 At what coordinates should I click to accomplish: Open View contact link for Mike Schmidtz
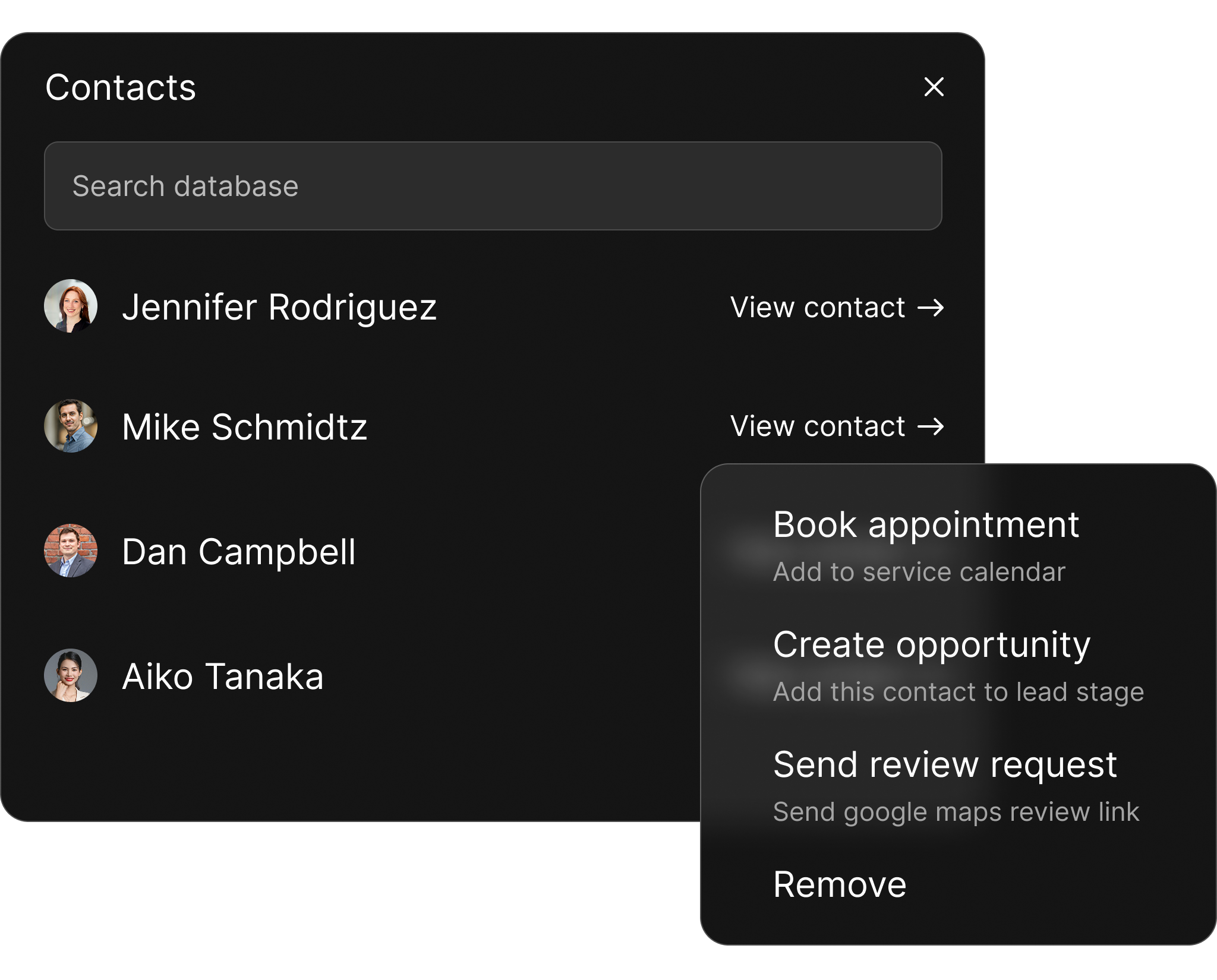818,426
